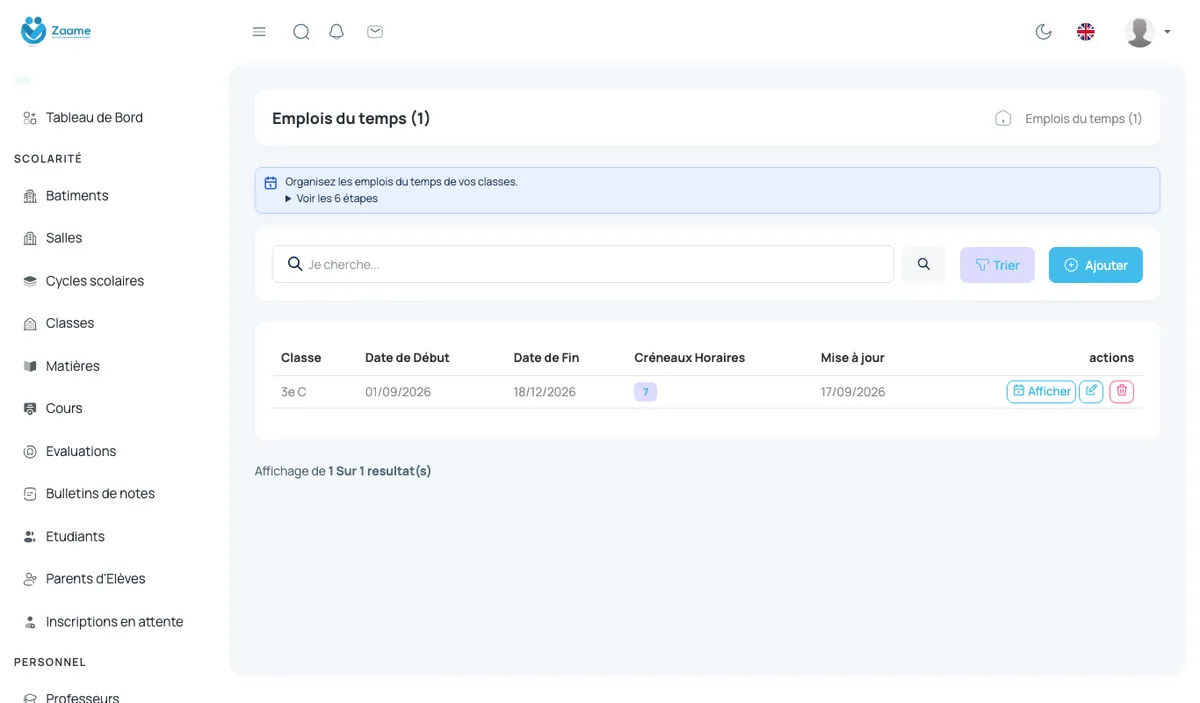Click the '01/09/2026' start date cell
Image resolution: width=1200 pixels, height=703 pixels.
click(x=398, y=392)
